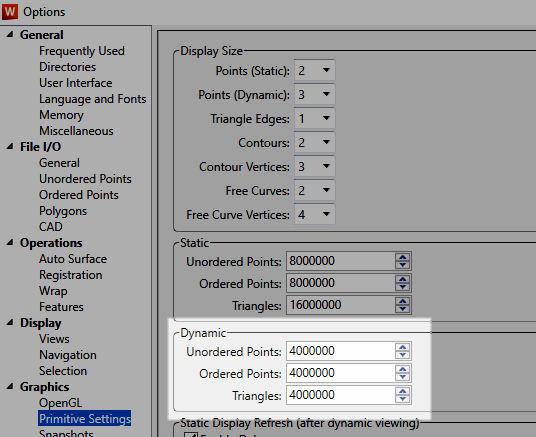Screen dimensions: 536x437
Task: Collapse the Display tree section arrow
Action: [10, 322]
